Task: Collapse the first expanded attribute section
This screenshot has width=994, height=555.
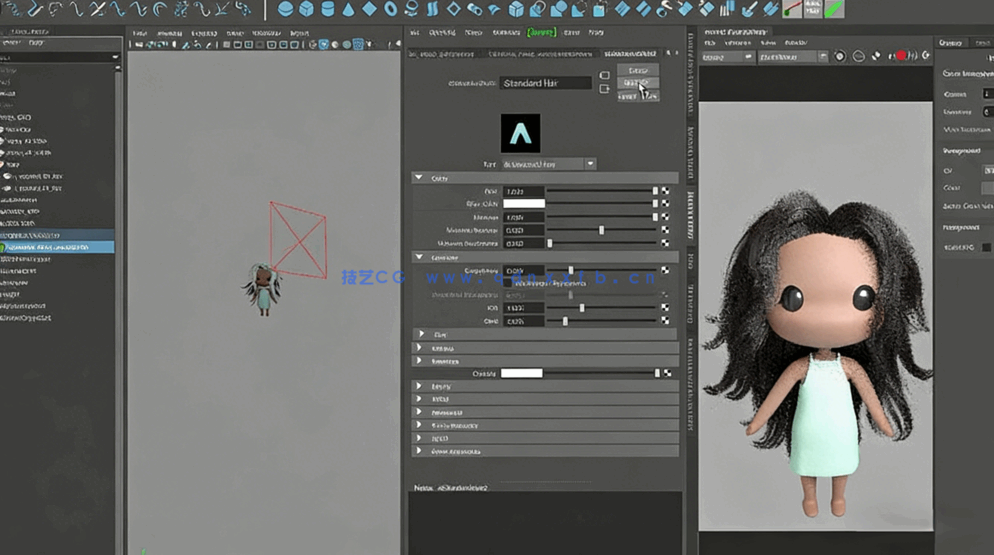Action: point(419,178)
